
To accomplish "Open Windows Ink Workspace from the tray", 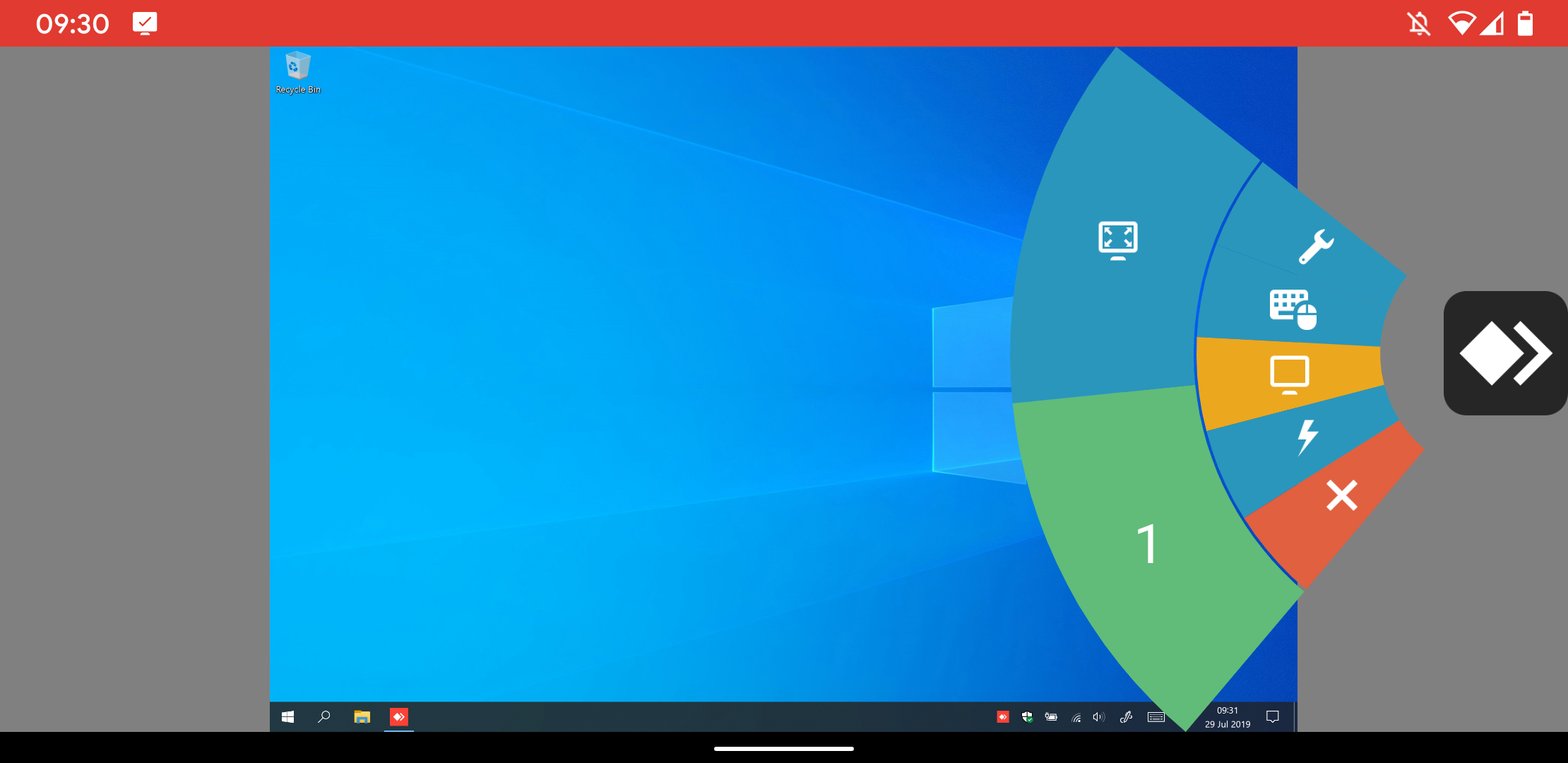I will click(1126, 717).
